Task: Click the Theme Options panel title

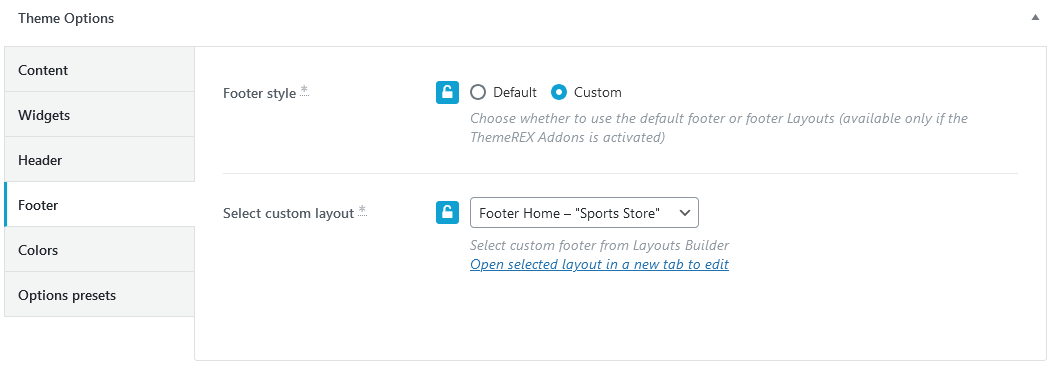Action: [66, 18]
